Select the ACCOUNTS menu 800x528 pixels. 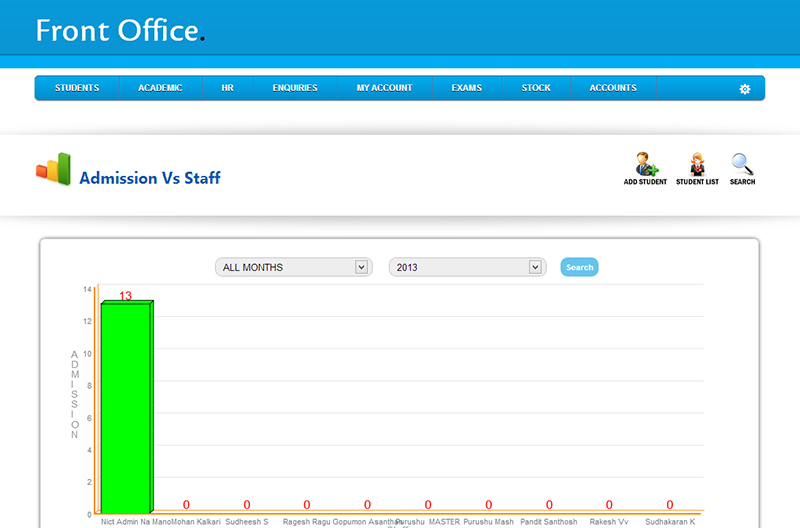pos(613,88)
